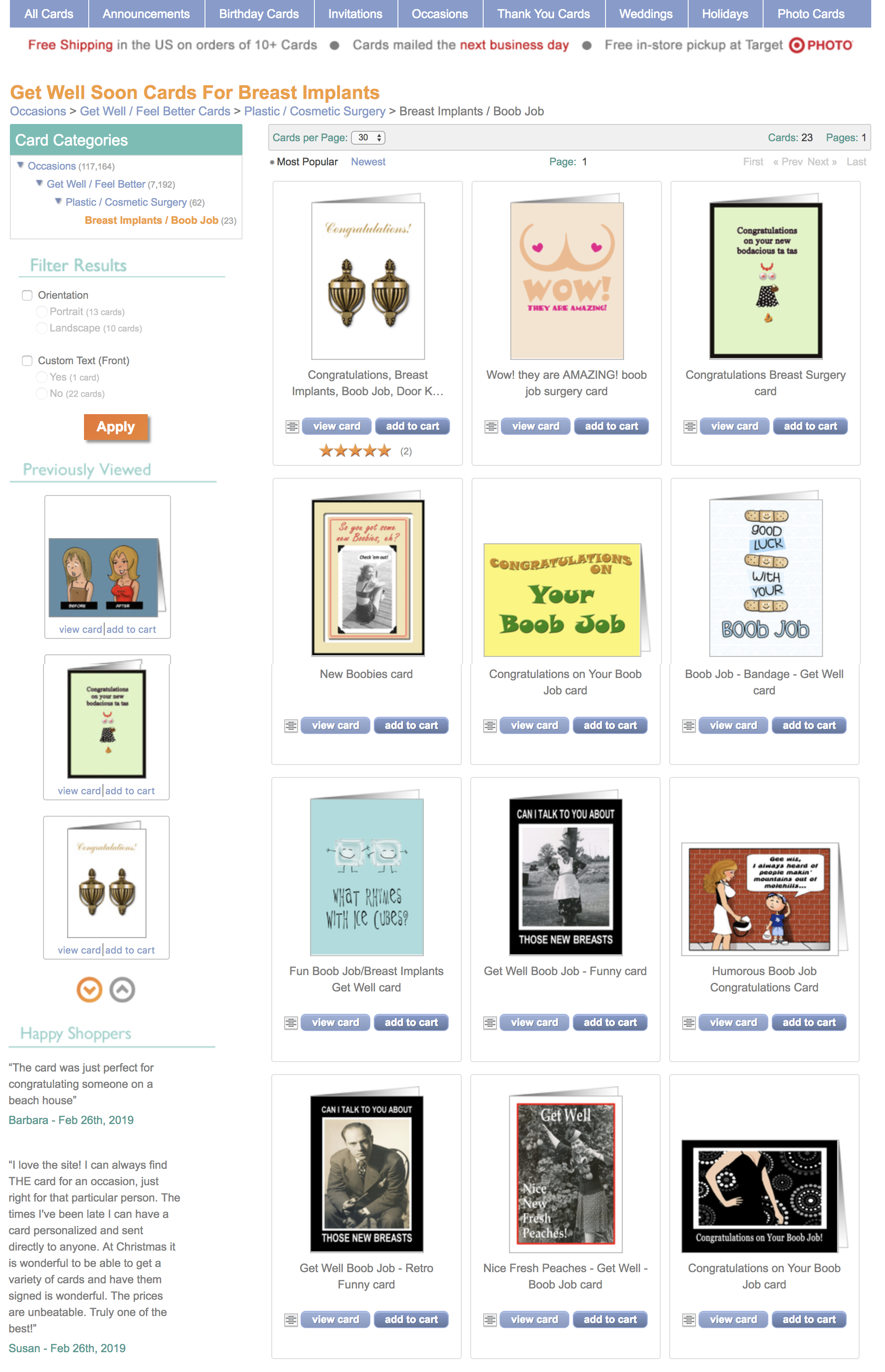This screenshot has height=1372, width=885.
Task: Check the Orientation filter checkbox
Action: coord(27,295)
